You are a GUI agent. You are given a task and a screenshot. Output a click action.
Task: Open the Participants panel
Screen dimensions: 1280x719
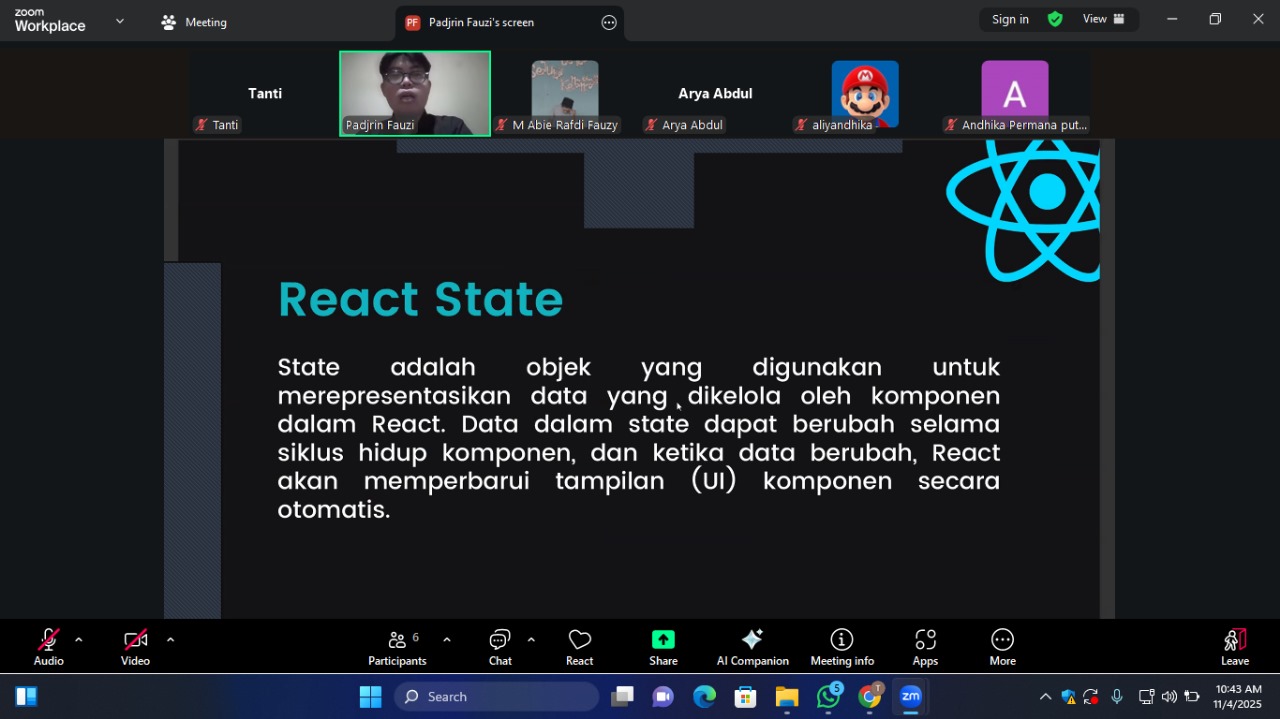397,647
